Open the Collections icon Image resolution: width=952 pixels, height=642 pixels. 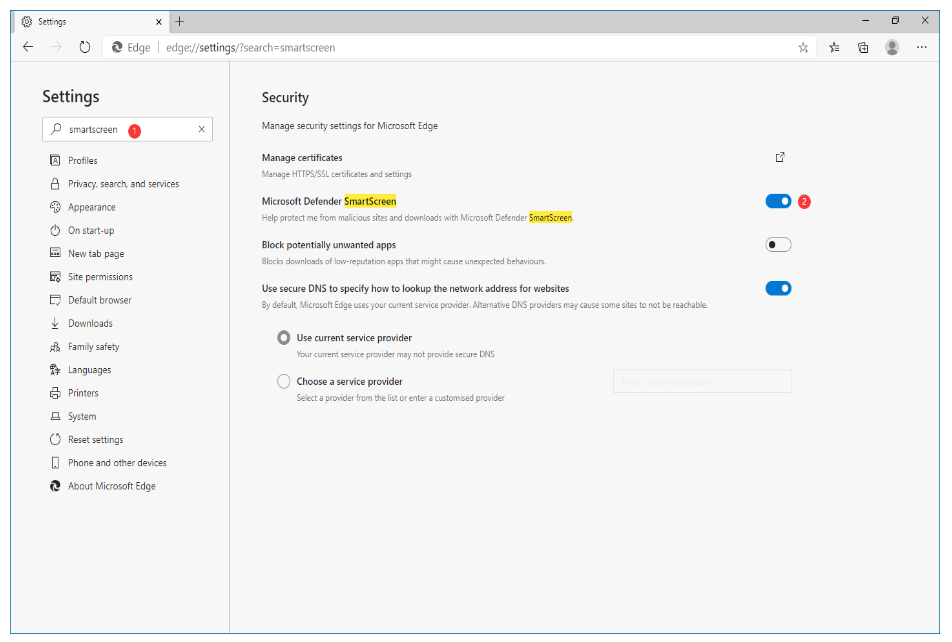pyautogui.click(x=863, y=47)
